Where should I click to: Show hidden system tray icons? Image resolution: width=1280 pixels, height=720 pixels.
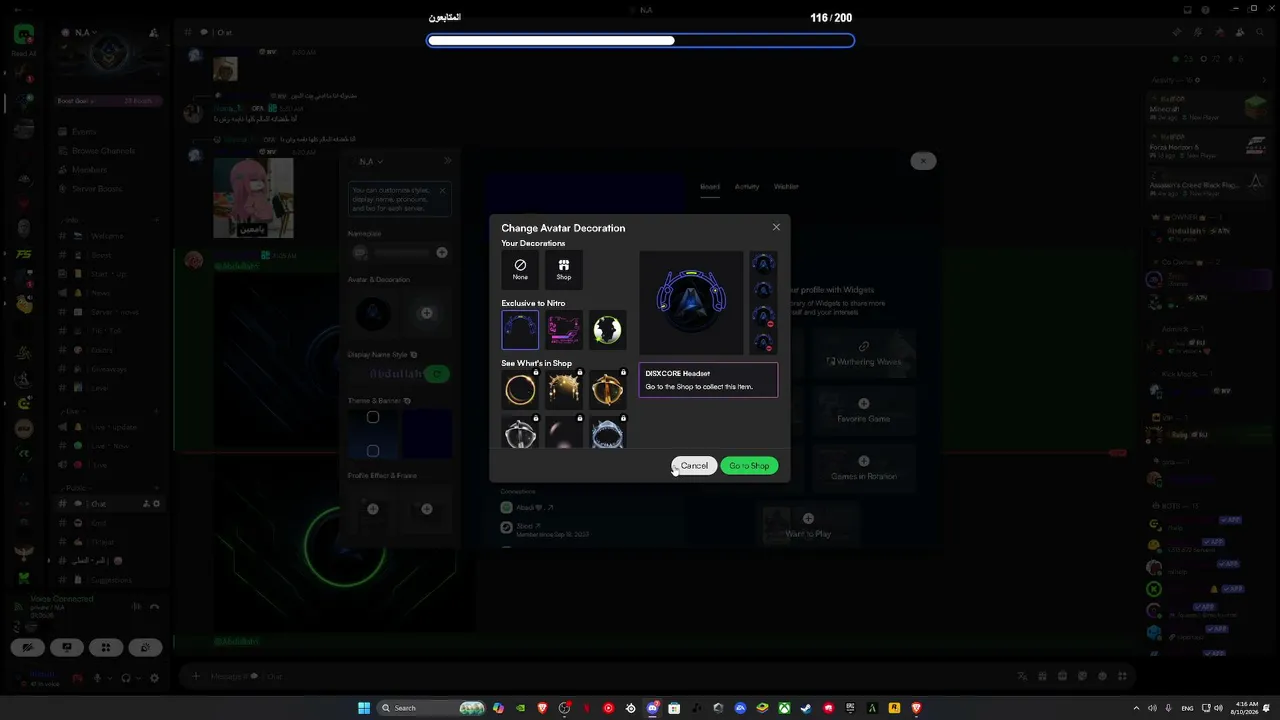(1136, 708)
